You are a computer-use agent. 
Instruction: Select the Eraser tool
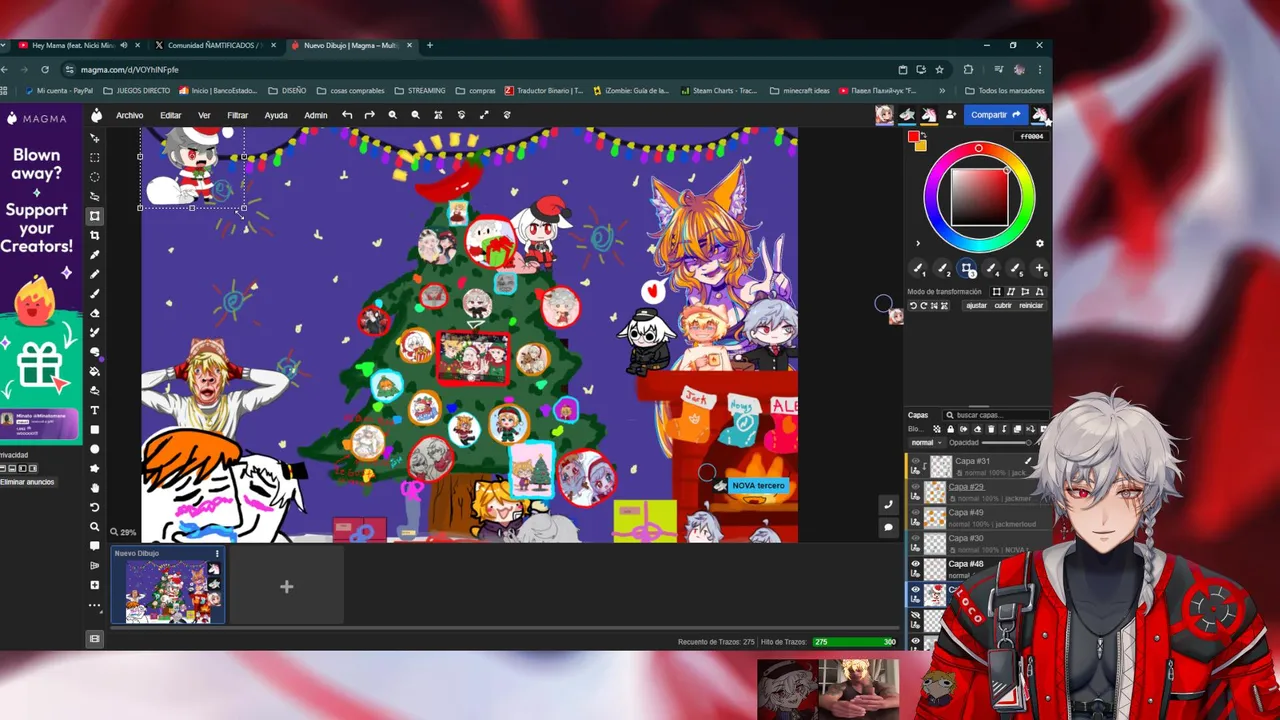95,313
